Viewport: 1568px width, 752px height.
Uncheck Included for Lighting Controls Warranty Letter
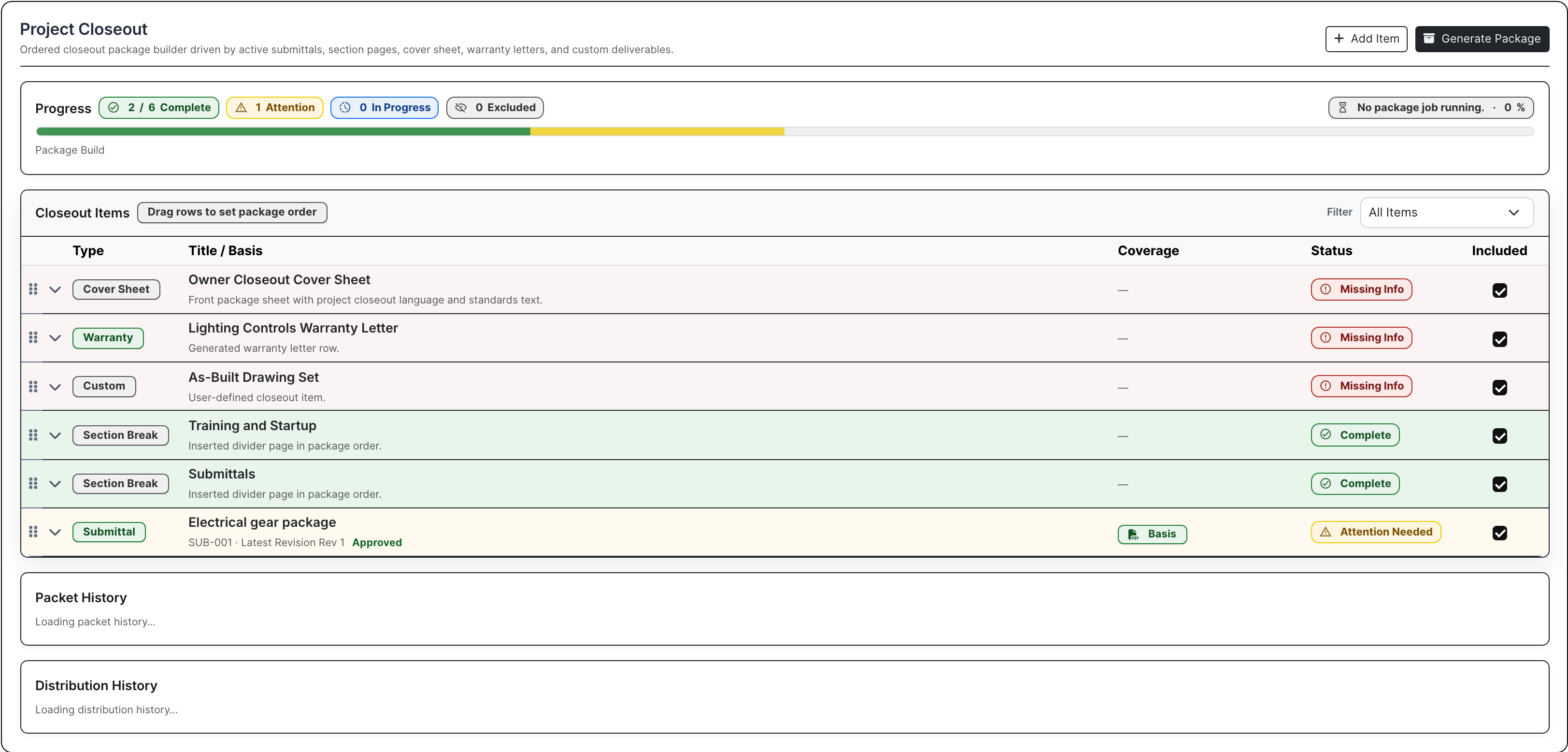1500,339
